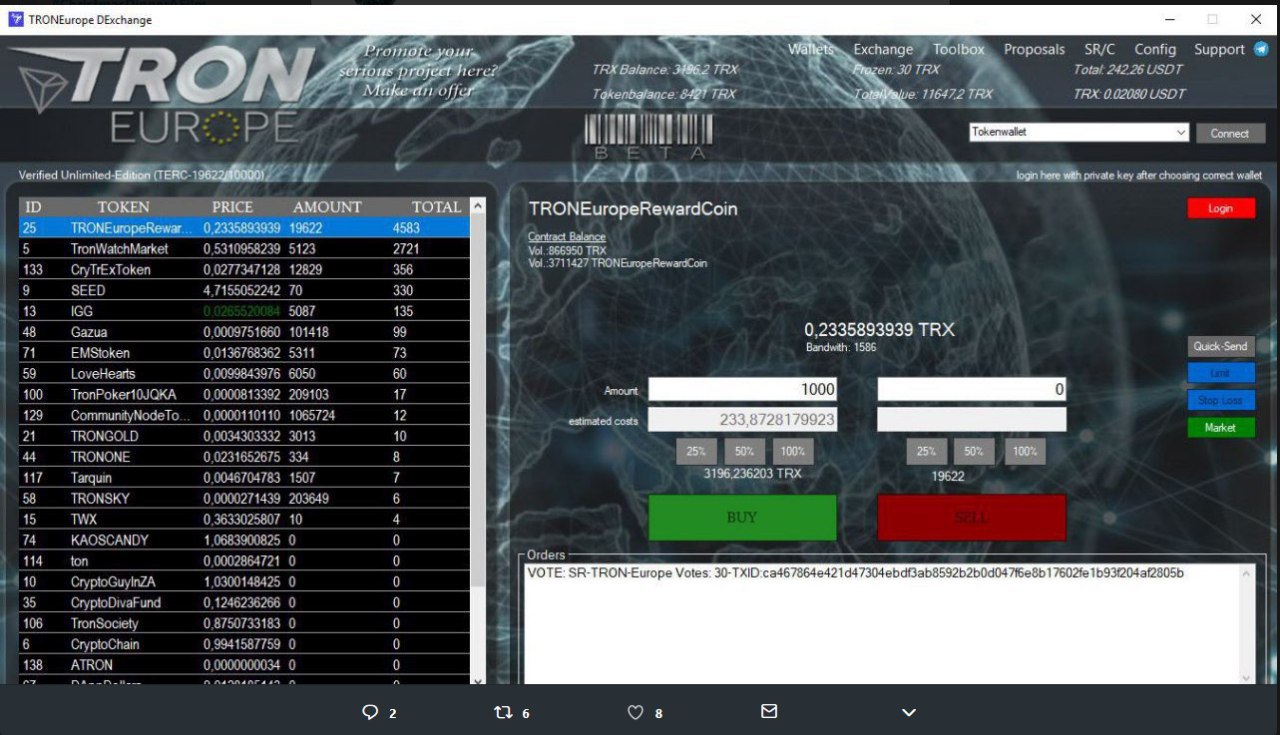Image resolution: width=1280 pixels, height=735 pixels.
Task: Click the Orders box scrollbar up arrow
Action: coord(1246,574)
